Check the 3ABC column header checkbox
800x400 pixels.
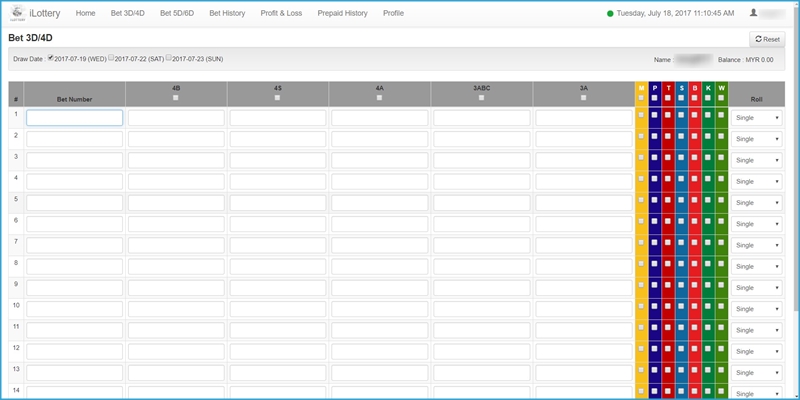click(481, 98)
